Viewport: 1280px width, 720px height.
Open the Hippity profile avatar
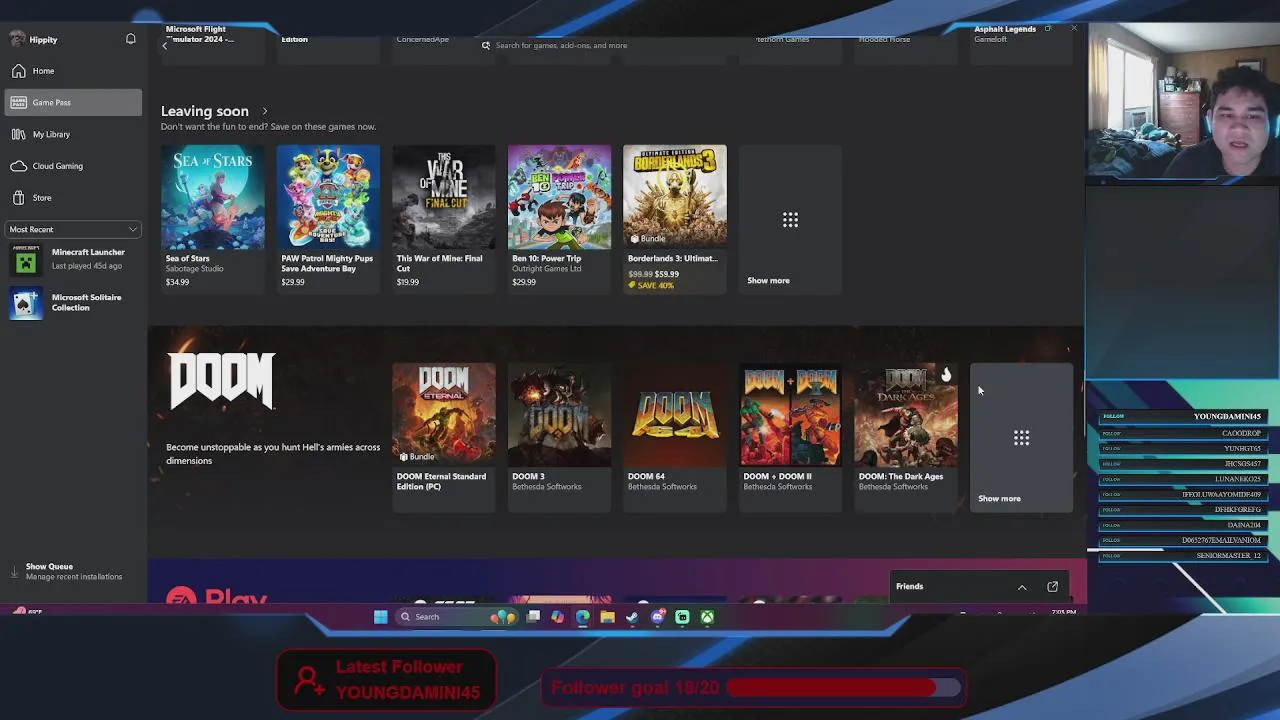tap(17, 39)
